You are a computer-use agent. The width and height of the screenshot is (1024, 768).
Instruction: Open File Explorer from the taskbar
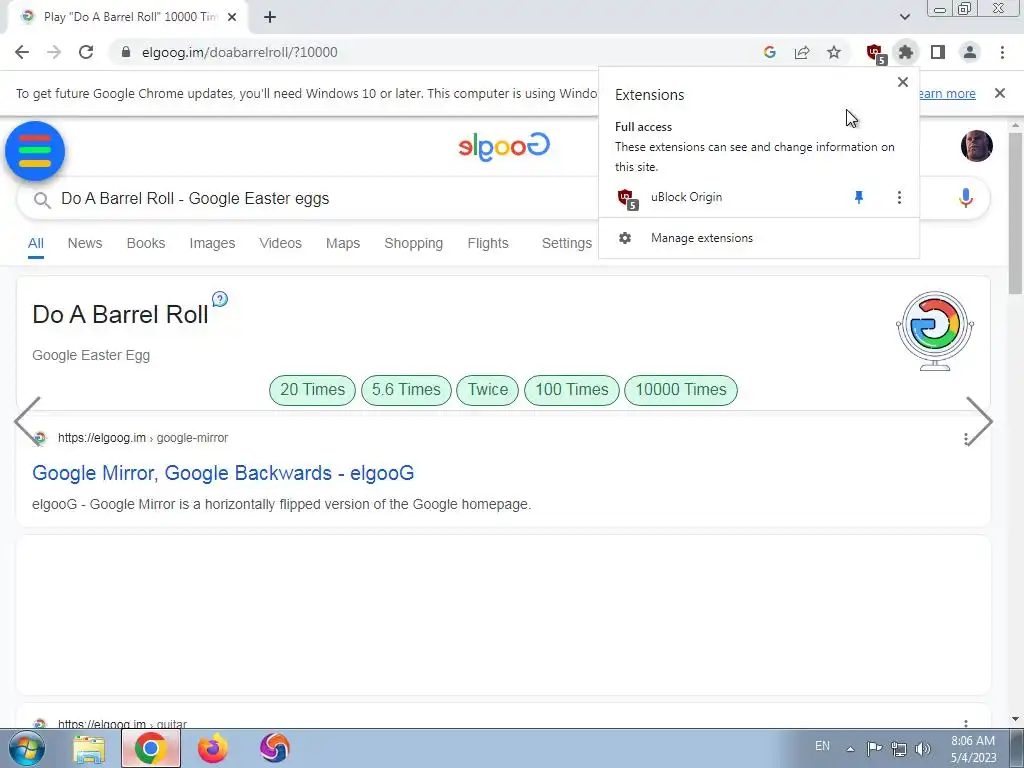89,749
